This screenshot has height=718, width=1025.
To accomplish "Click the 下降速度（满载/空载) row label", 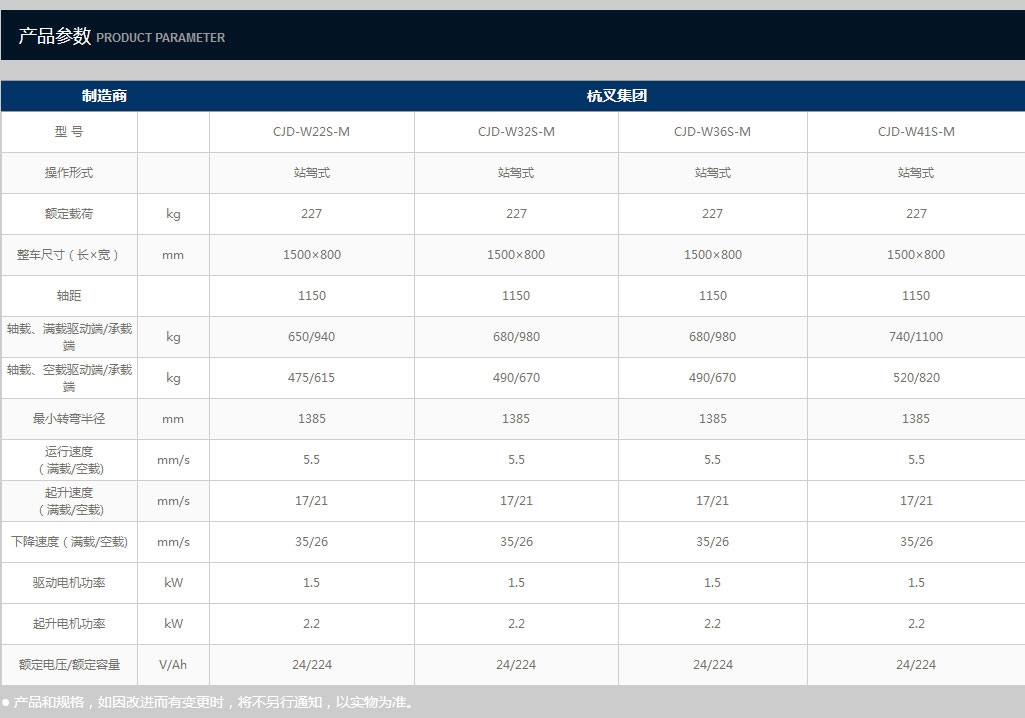I will click(69, 541).
